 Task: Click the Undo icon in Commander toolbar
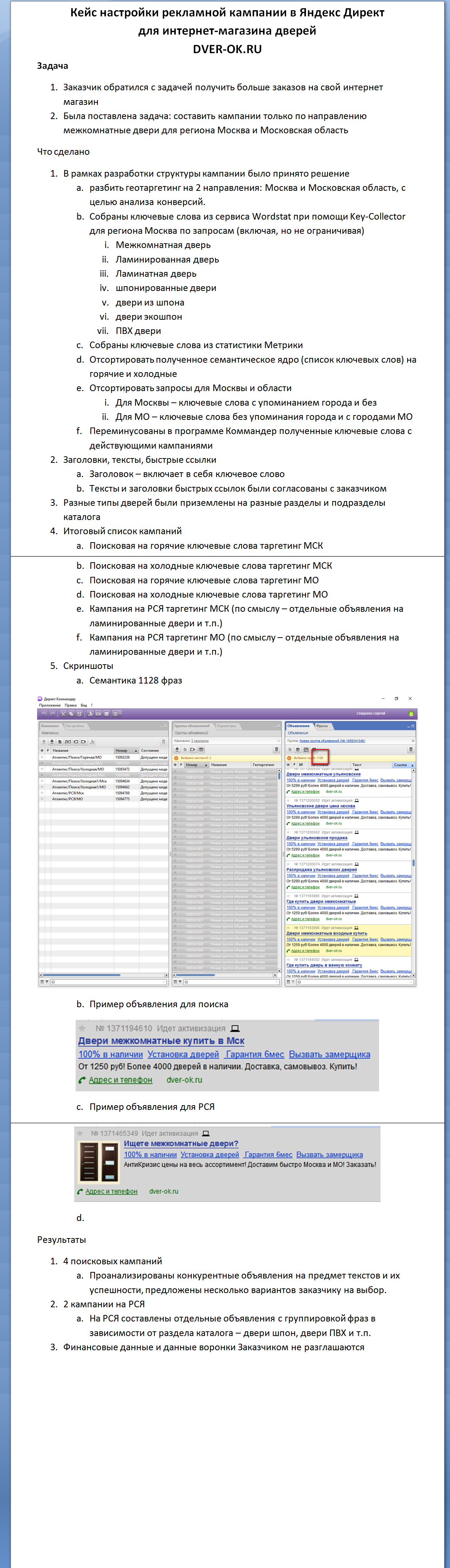[x=44, y=713]
